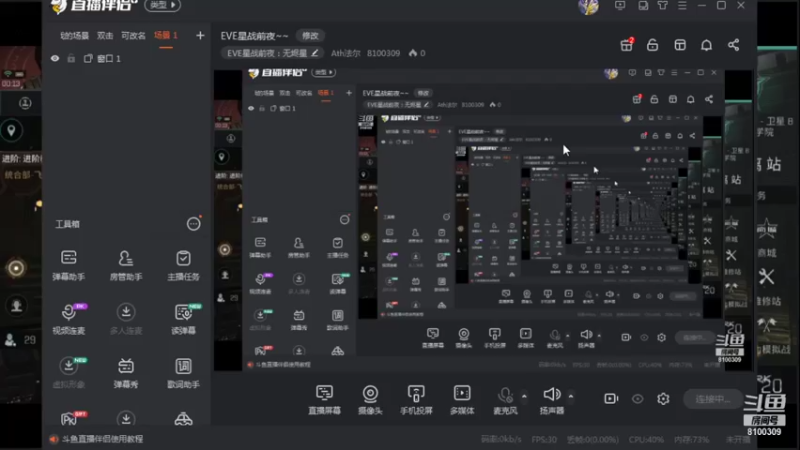Image resolution: width=800 pixels, height=450 pixels.
Task: Switch to the 锁的场景 scene tab
Action: point(74,36)
